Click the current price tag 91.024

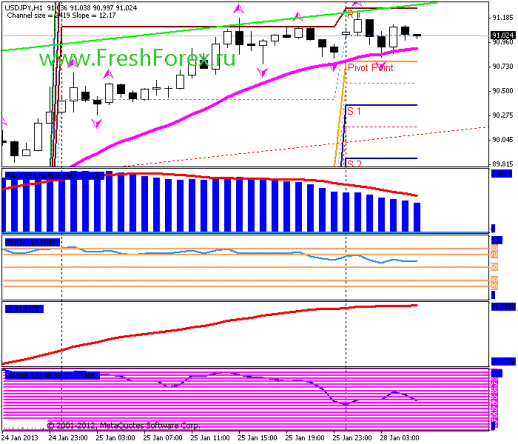(x=503, y=35)
